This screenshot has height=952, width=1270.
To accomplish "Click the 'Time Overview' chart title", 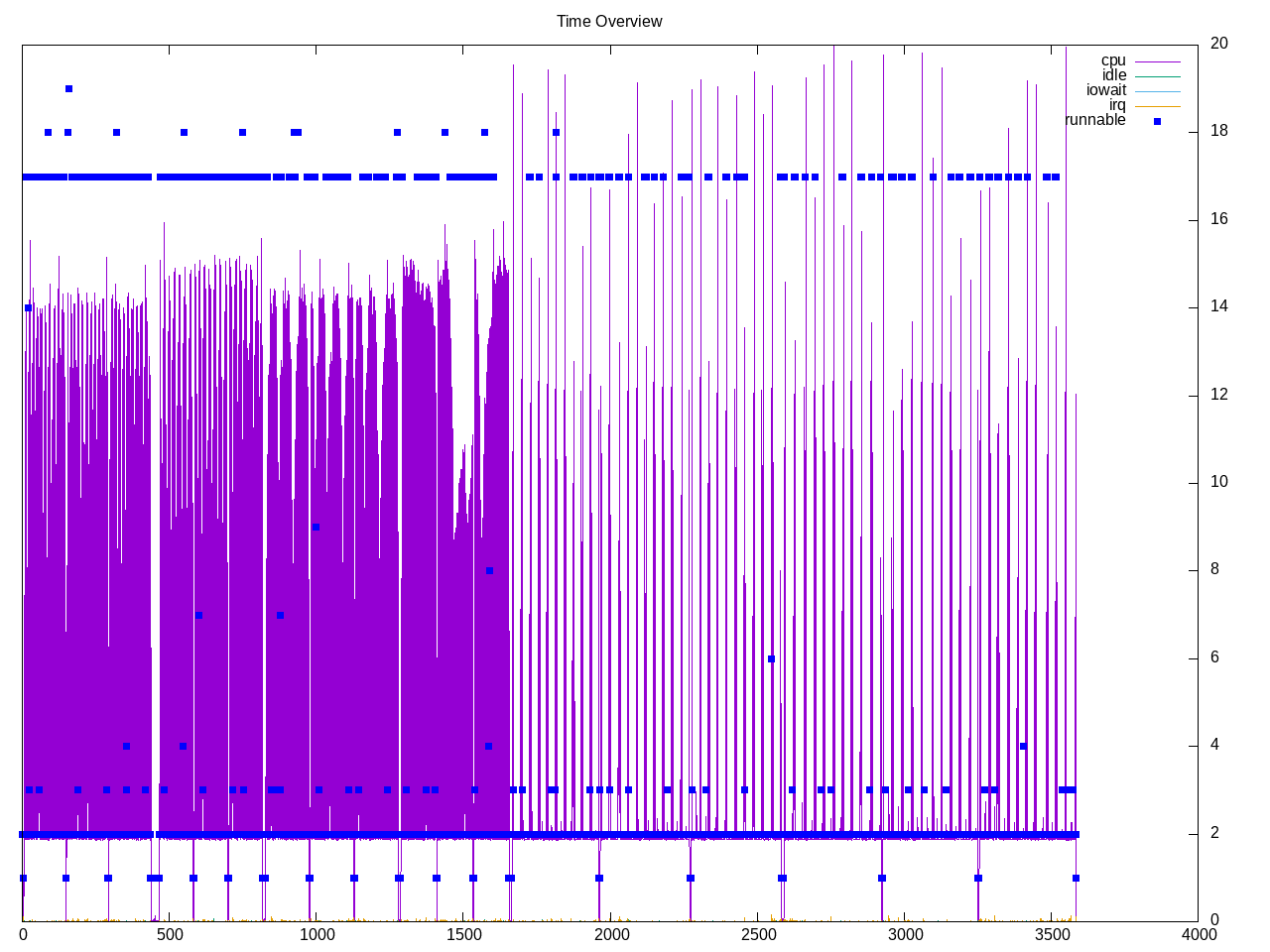I will pyautogui.click(x=609, y=21).
